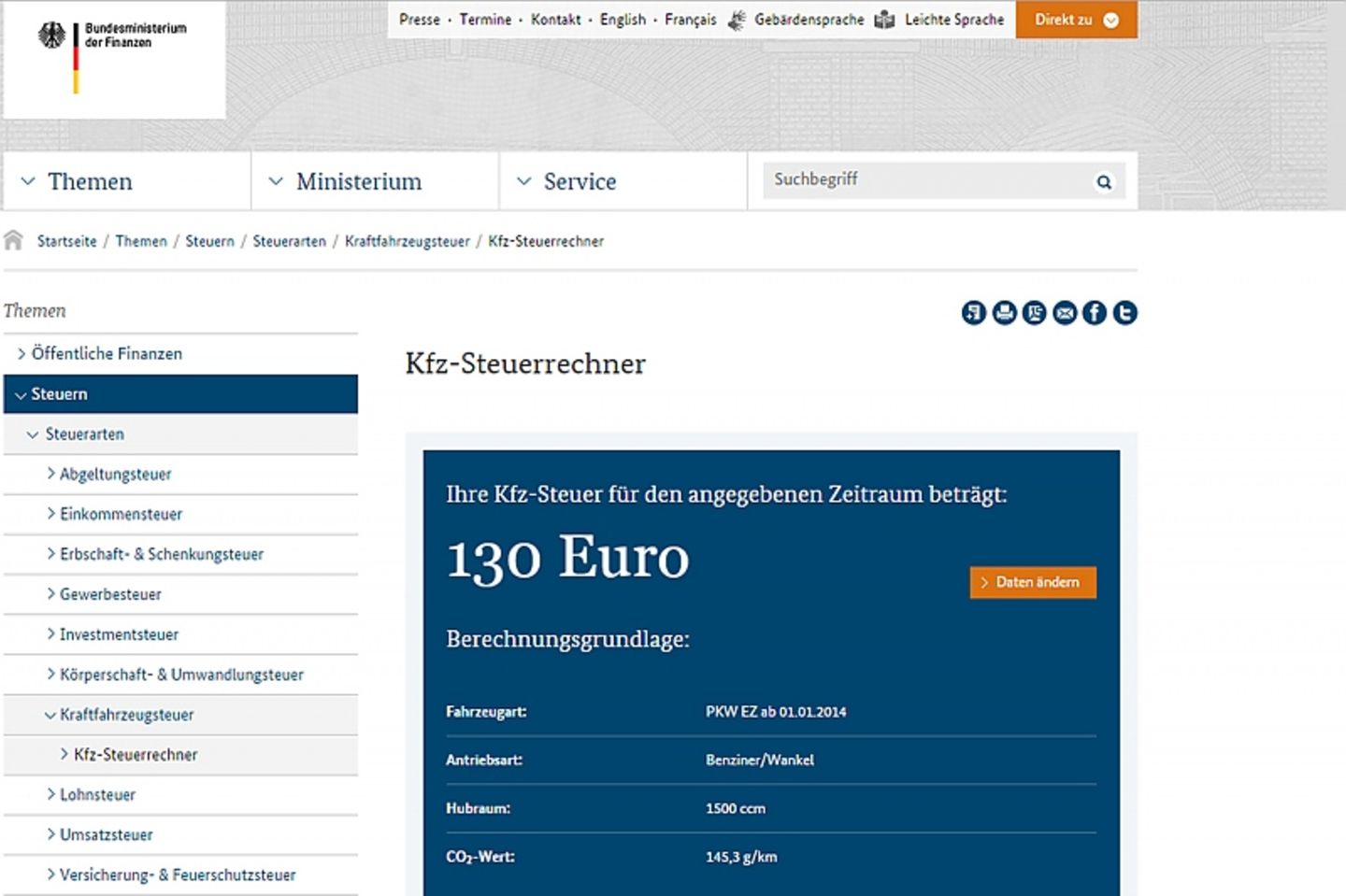Screen dimensions: 1346x896
Task: Switch language to English
Action: pos(623,20)
